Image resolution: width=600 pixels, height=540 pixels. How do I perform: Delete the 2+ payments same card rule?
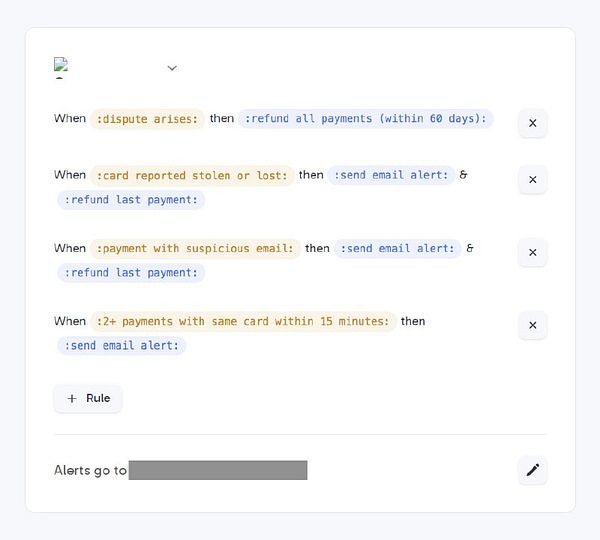point(532,325)
